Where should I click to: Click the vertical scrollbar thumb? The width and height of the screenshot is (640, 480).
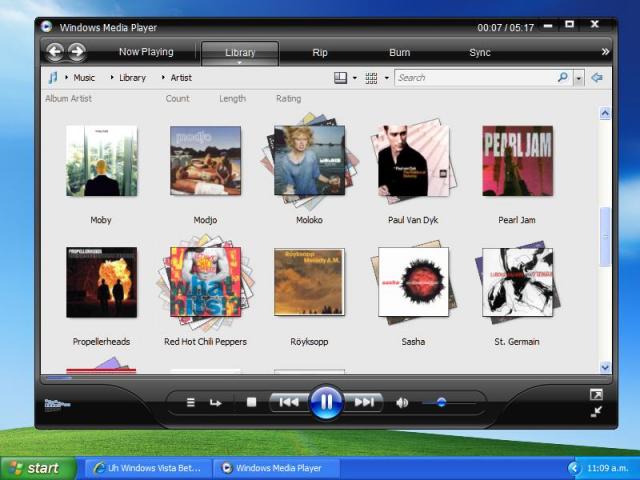pos(605,236)
